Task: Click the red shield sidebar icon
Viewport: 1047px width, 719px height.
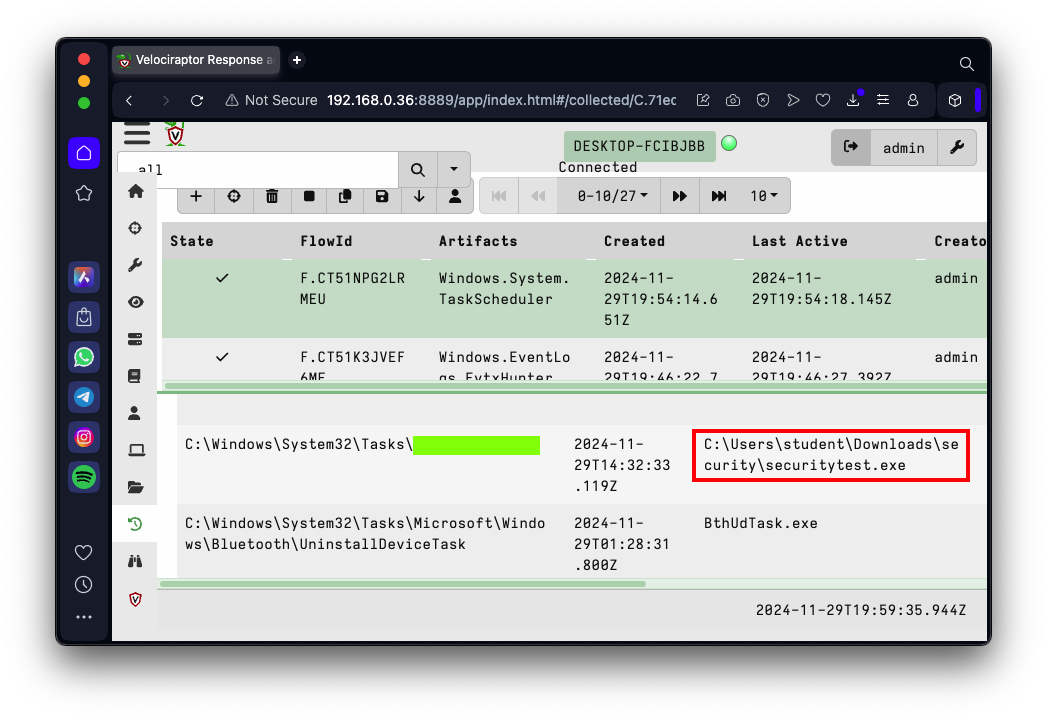Action: tap(136, 600)
